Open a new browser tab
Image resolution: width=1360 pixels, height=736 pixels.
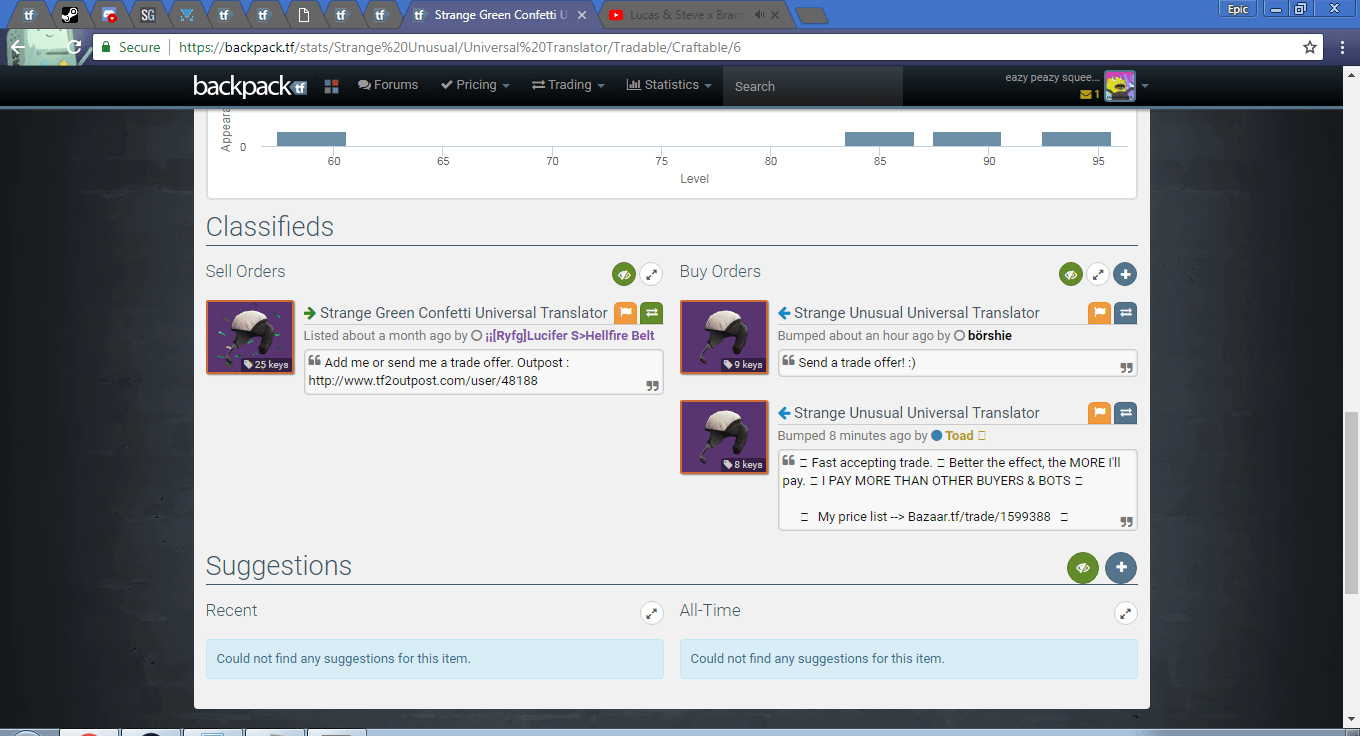tap(811, 15)
